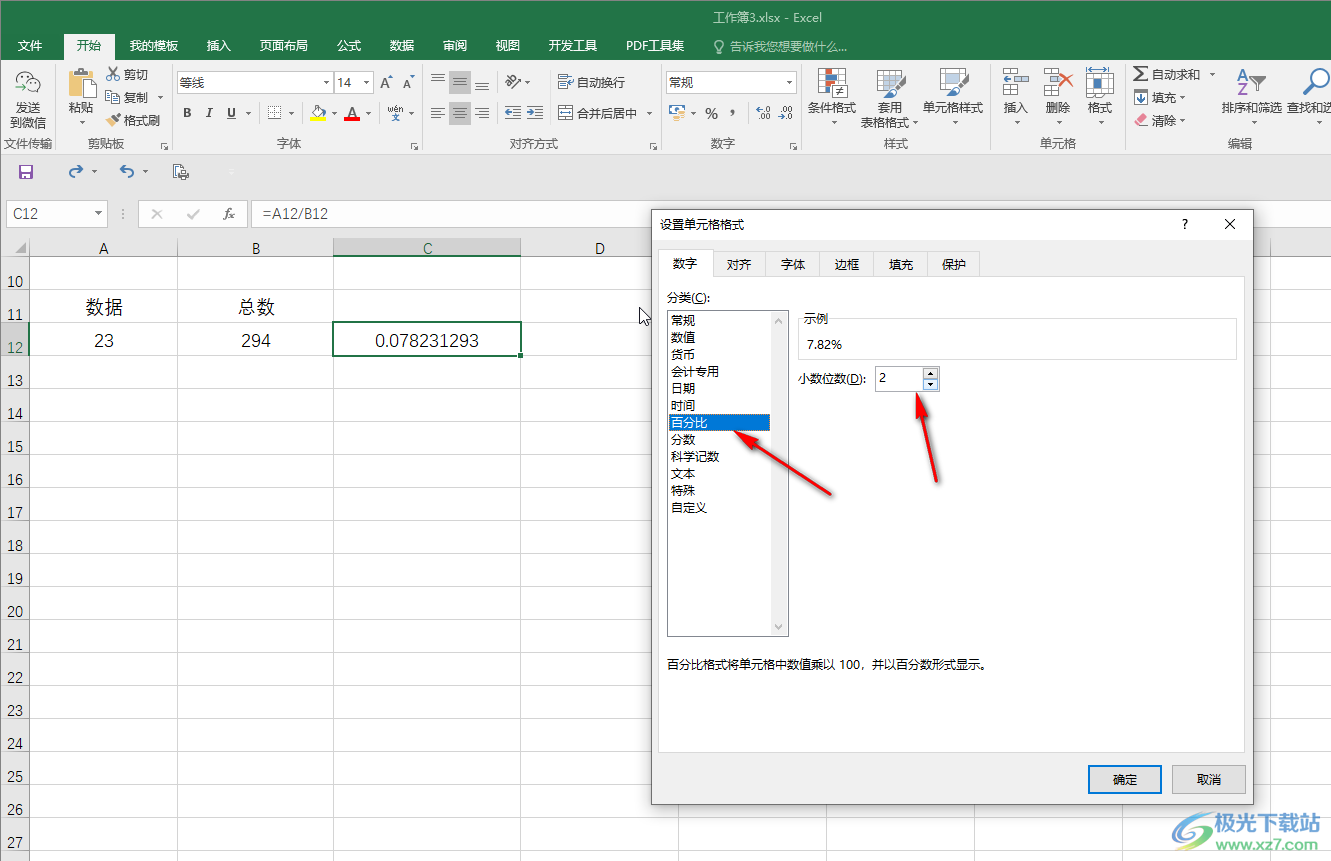Click the 确定 button
Screen dimensions: 1331x861
(1125, 779)
